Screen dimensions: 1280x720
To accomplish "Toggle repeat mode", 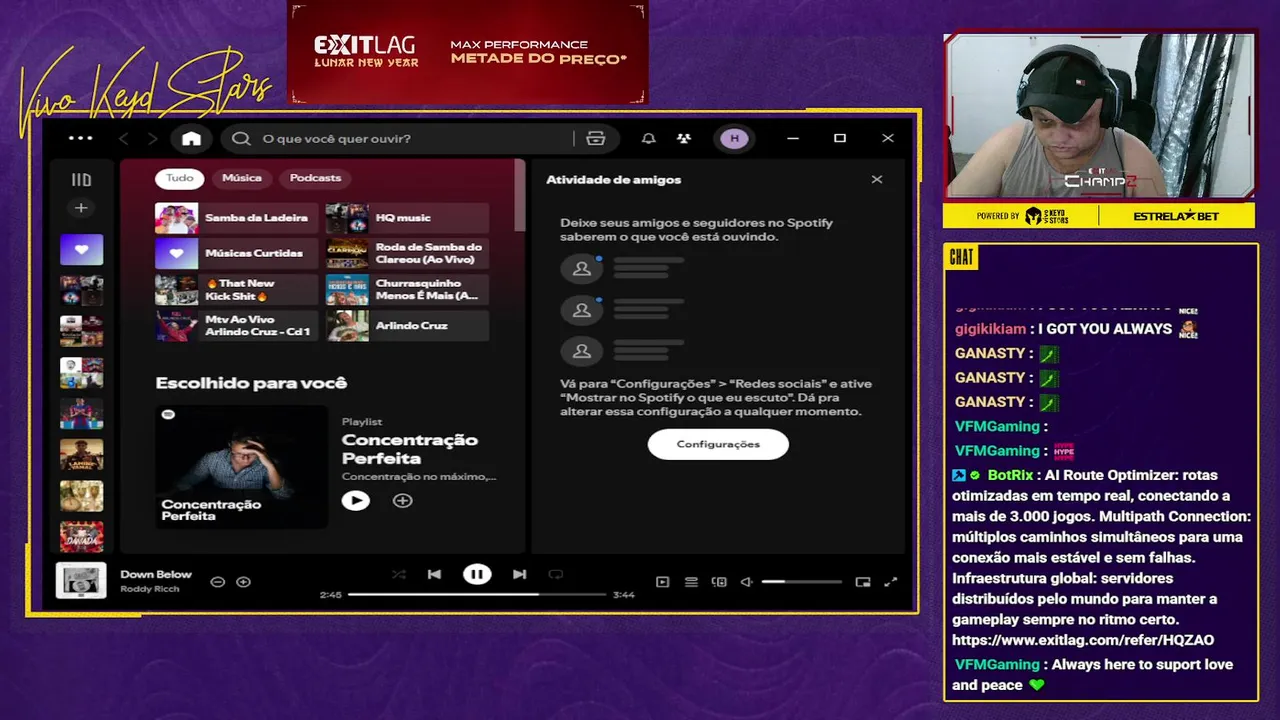I will (x=556, y=574).
